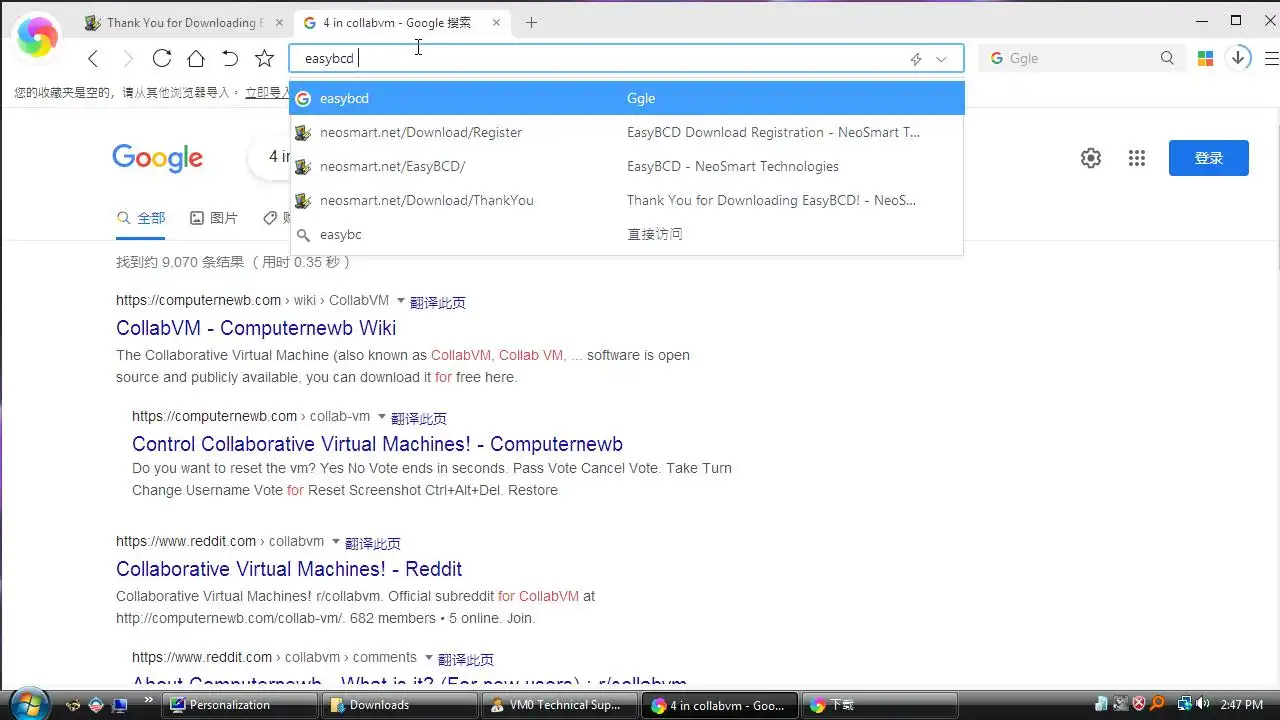Switch to Personalization taskbar window

(241, 705)
